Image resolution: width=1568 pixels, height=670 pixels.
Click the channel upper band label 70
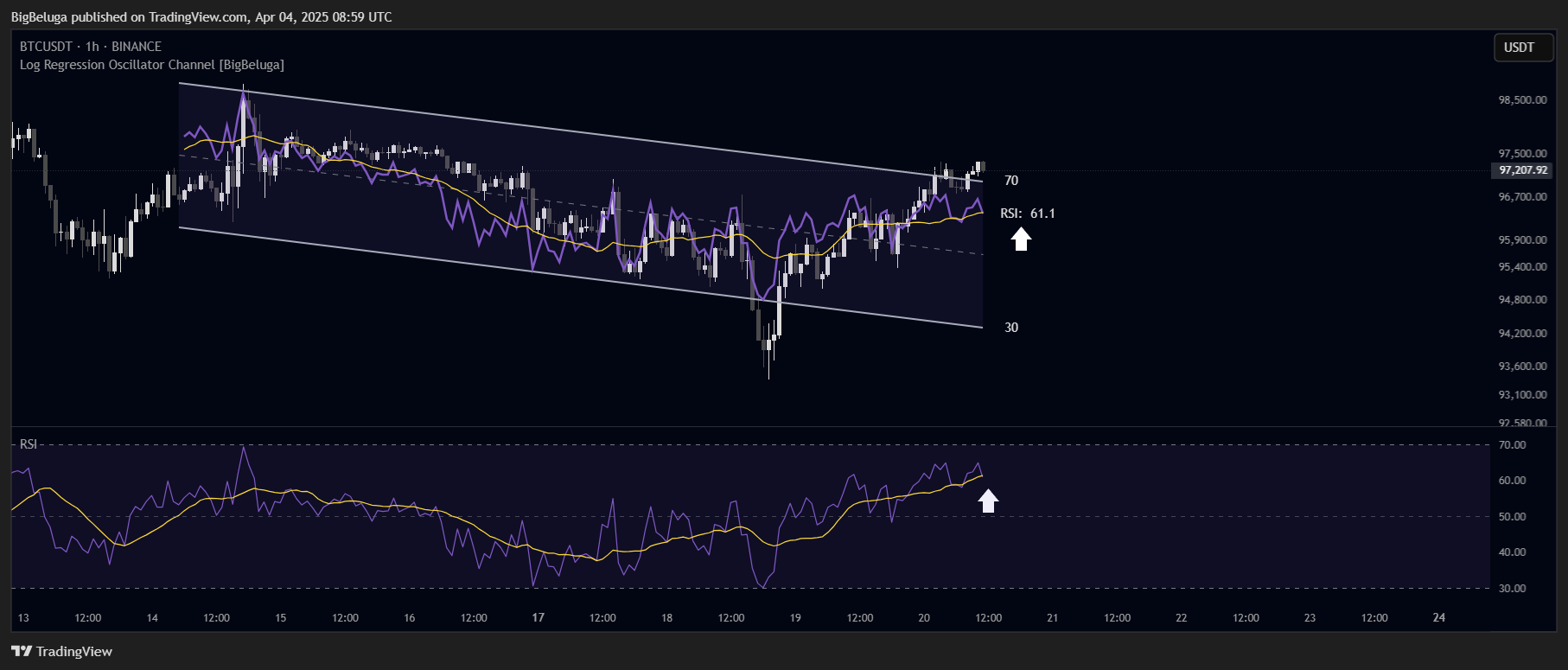tap(1011, 181)
